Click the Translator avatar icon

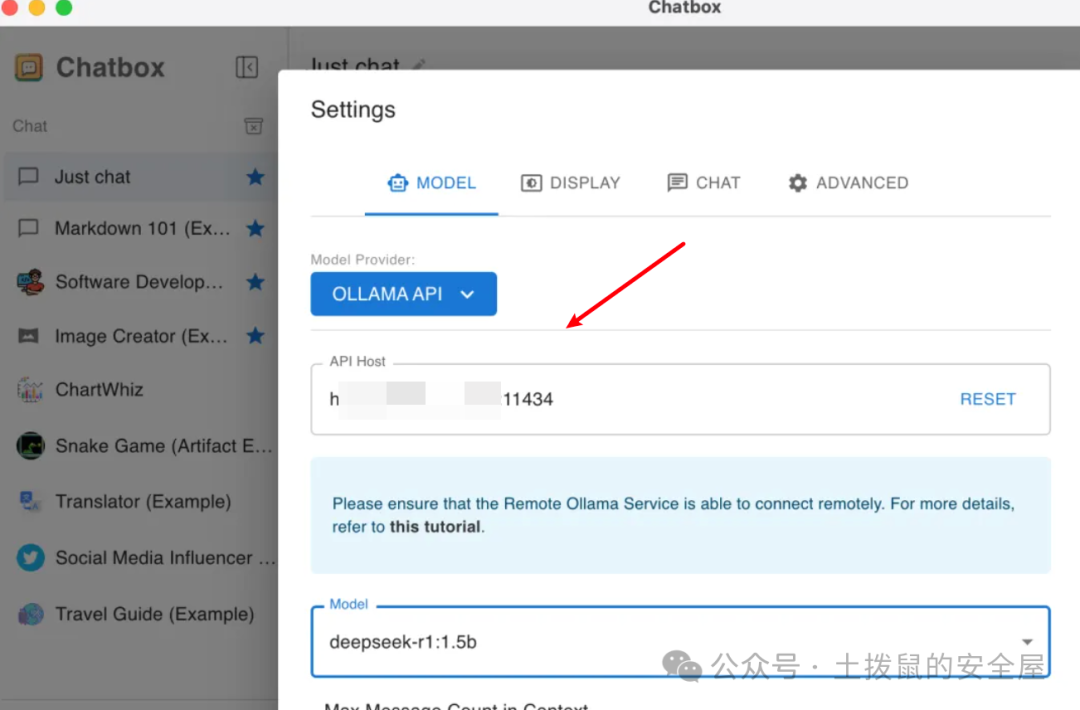click(x=30, y=501)
